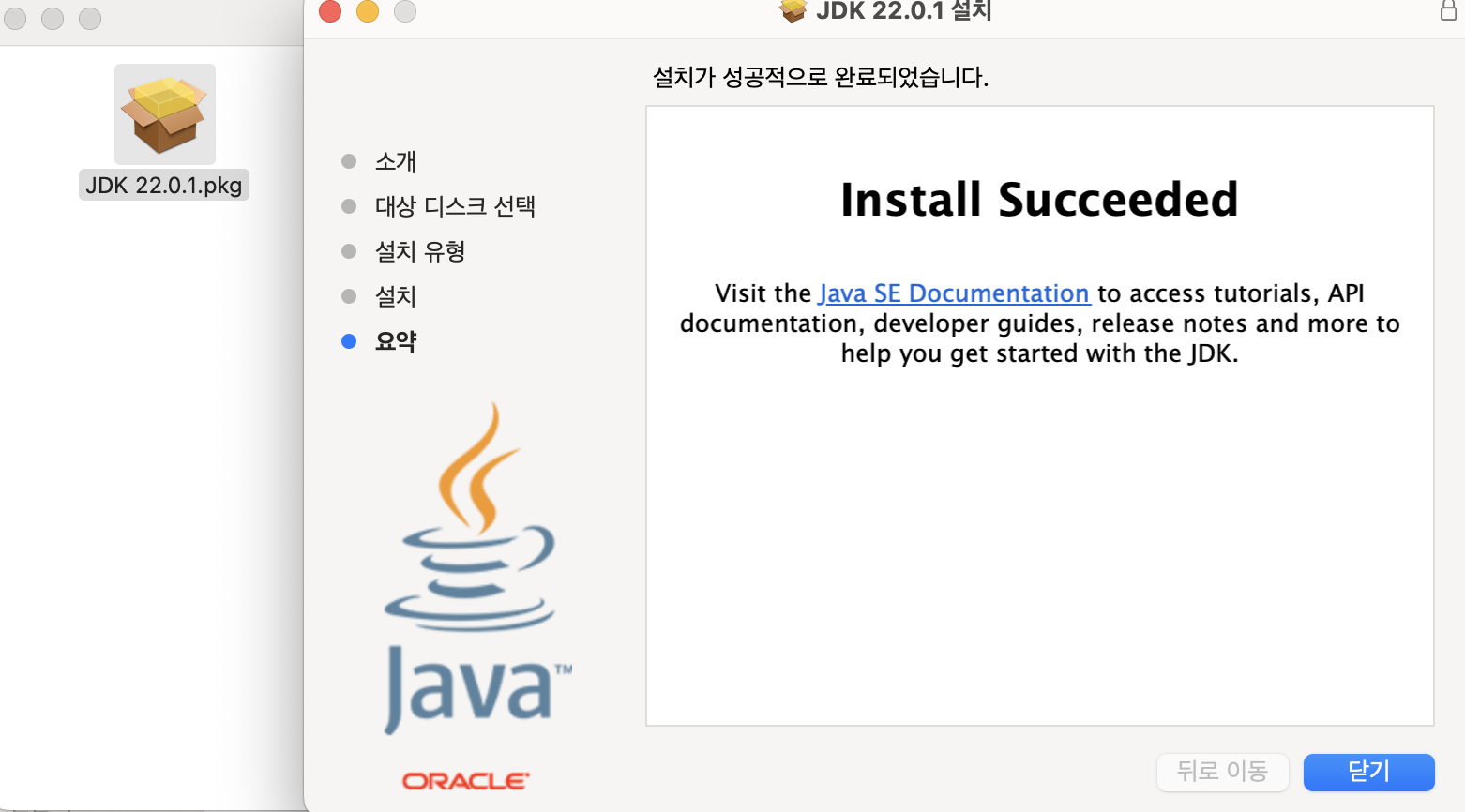Select the 설치 step in sidebar
The image size is (1465, 812).
pos(395,296)
